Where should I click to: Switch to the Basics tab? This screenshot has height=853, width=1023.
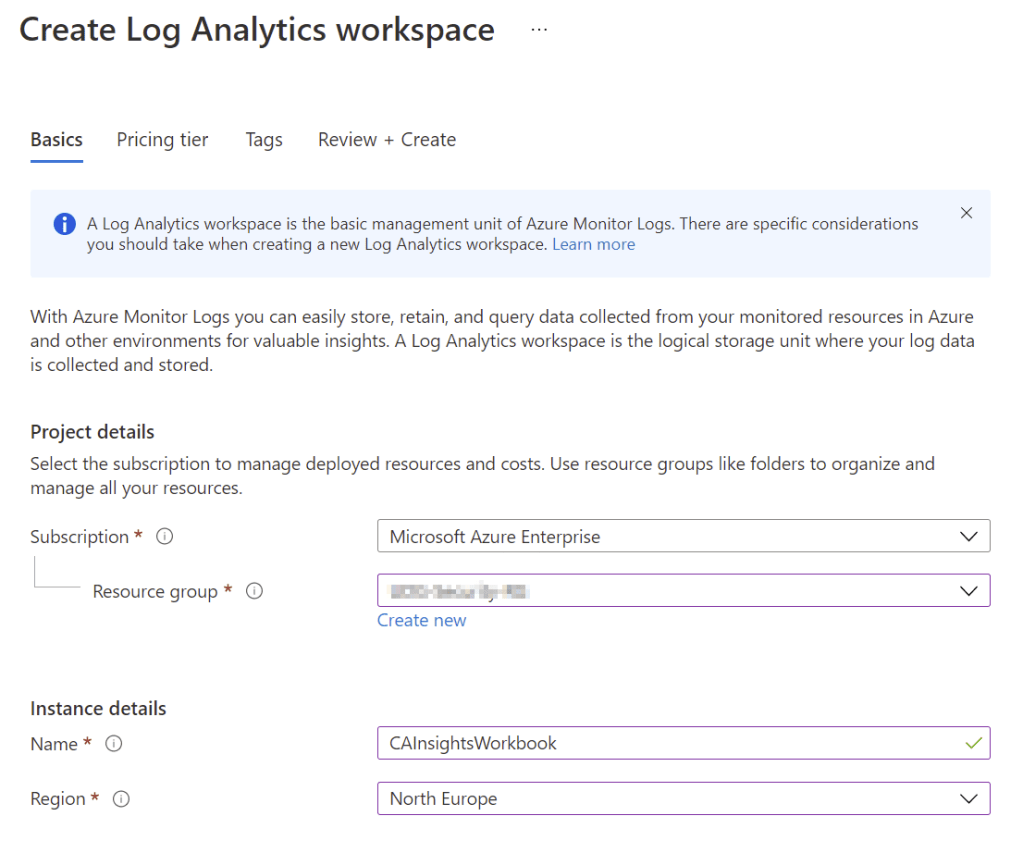[57, 140]
